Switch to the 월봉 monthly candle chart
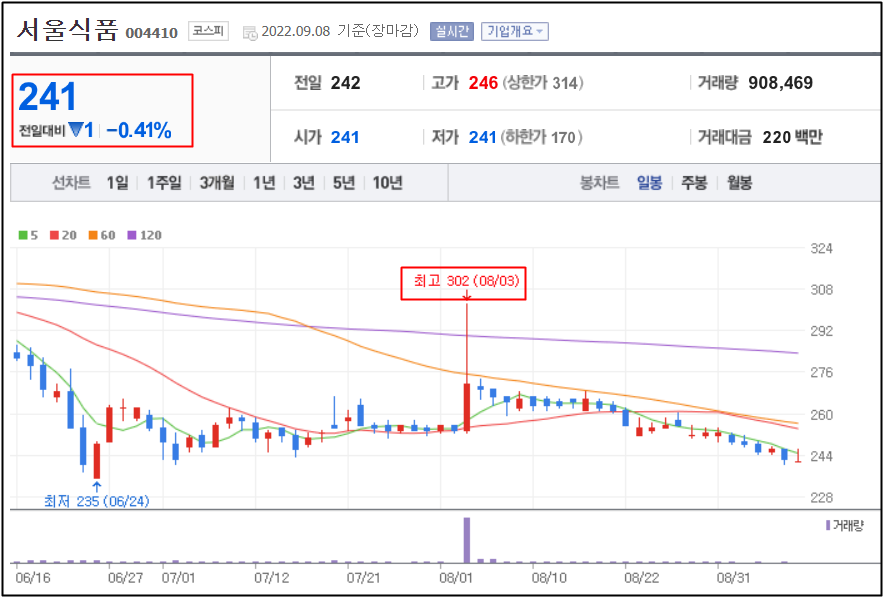The height and width of the screenshot is (607, 883). (739, 182)
